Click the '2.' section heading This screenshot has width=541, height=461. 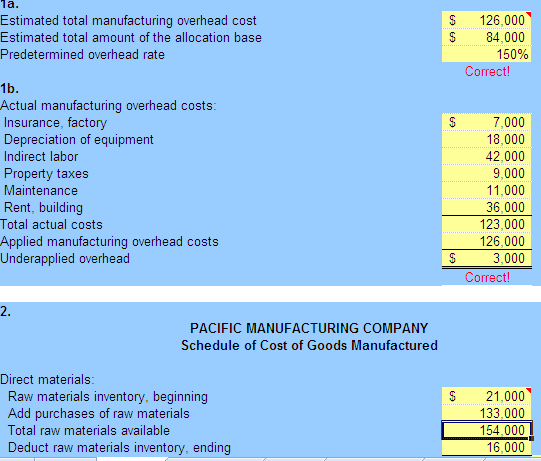point(6,311)
